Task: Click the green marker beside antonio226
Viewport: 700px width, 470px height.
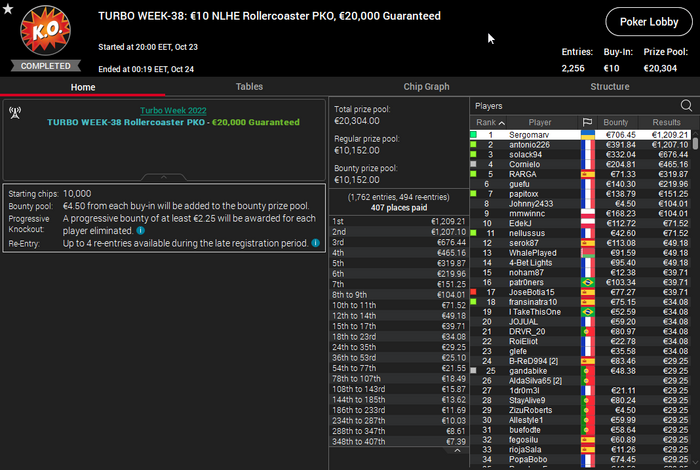Action: tap(474, 145)
